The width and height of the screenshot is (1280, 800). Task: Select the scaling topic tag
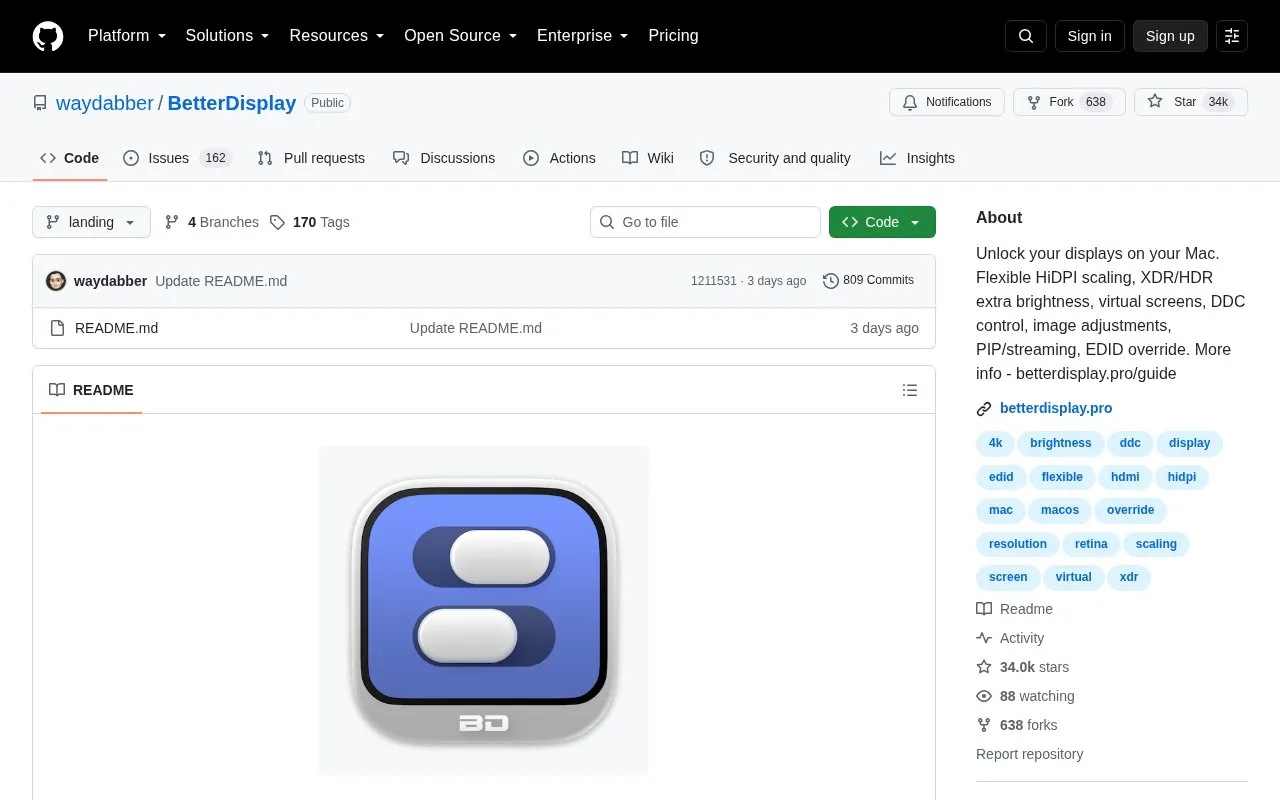coord(1156,544)
